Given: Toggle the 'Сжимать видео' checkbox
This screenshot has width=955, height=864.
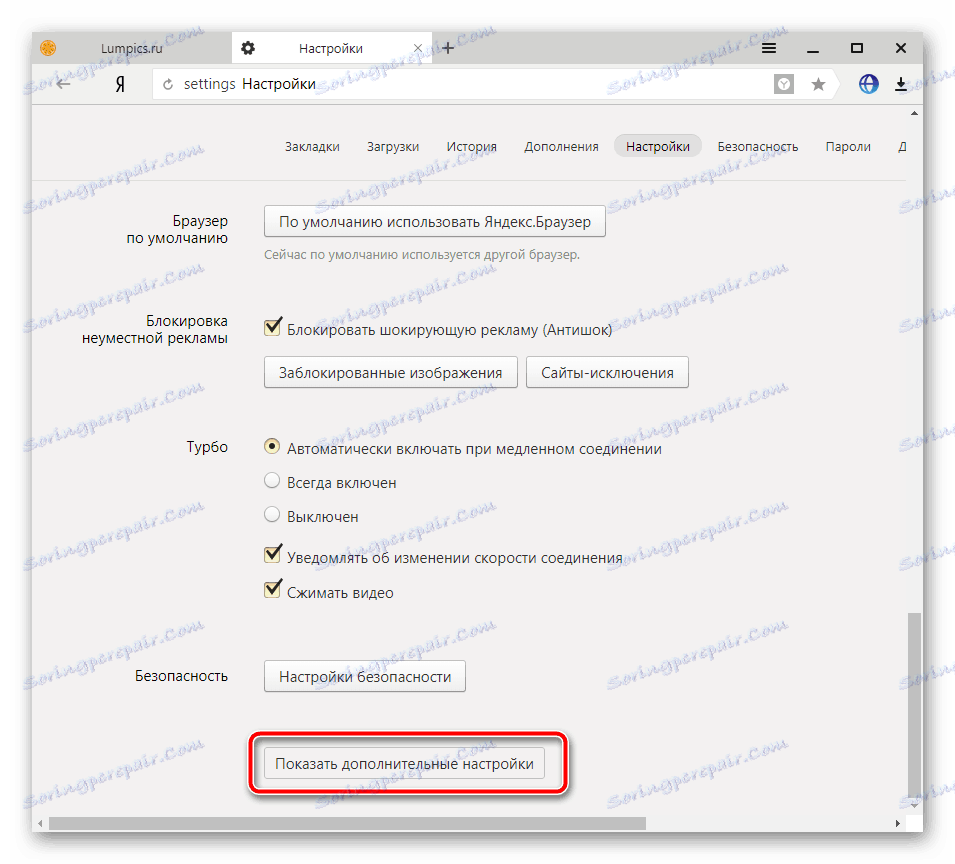Looking at the screenshot, I should click(272, 589).
